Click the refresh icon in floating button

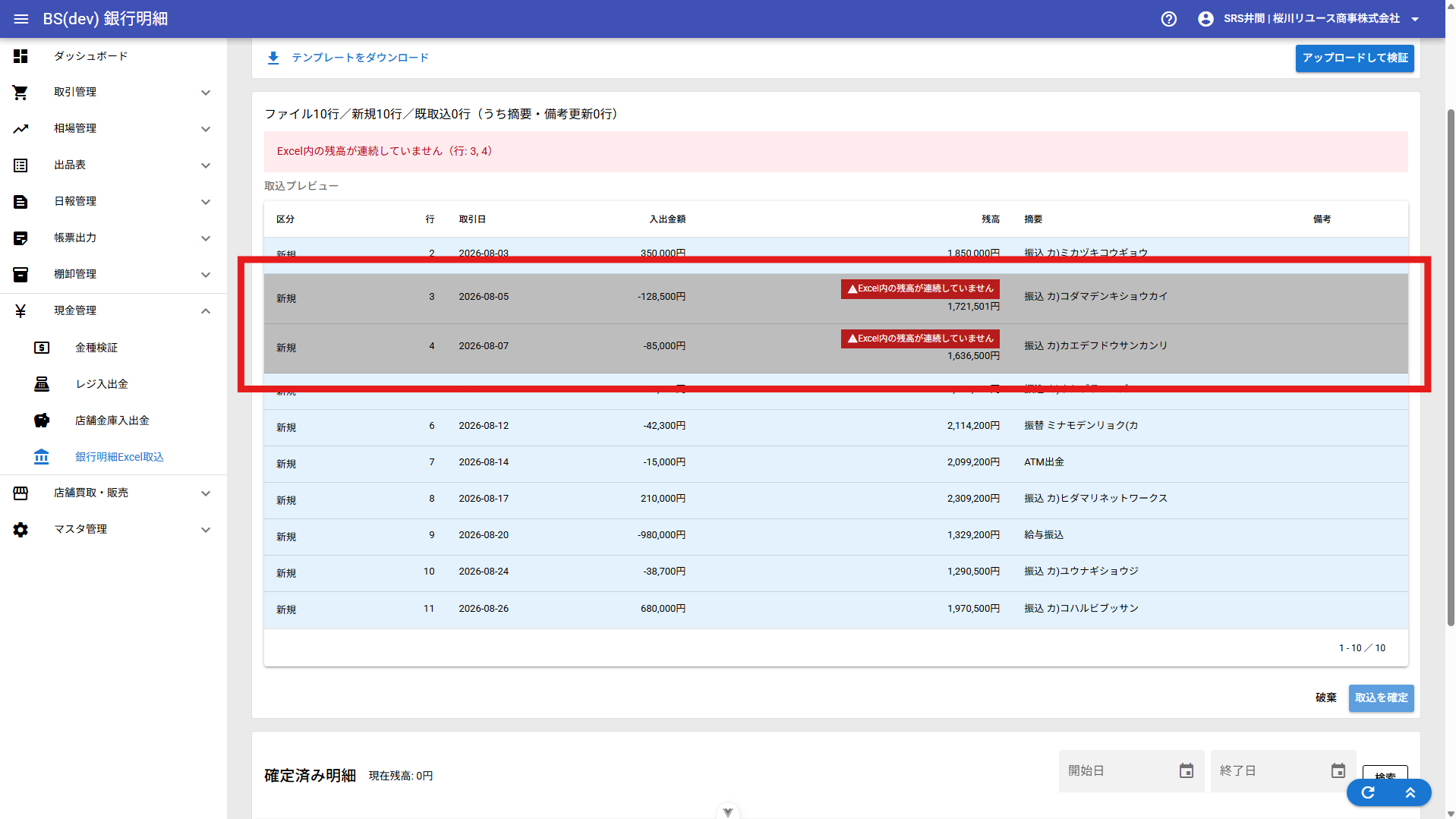[x=1368, y=792]
